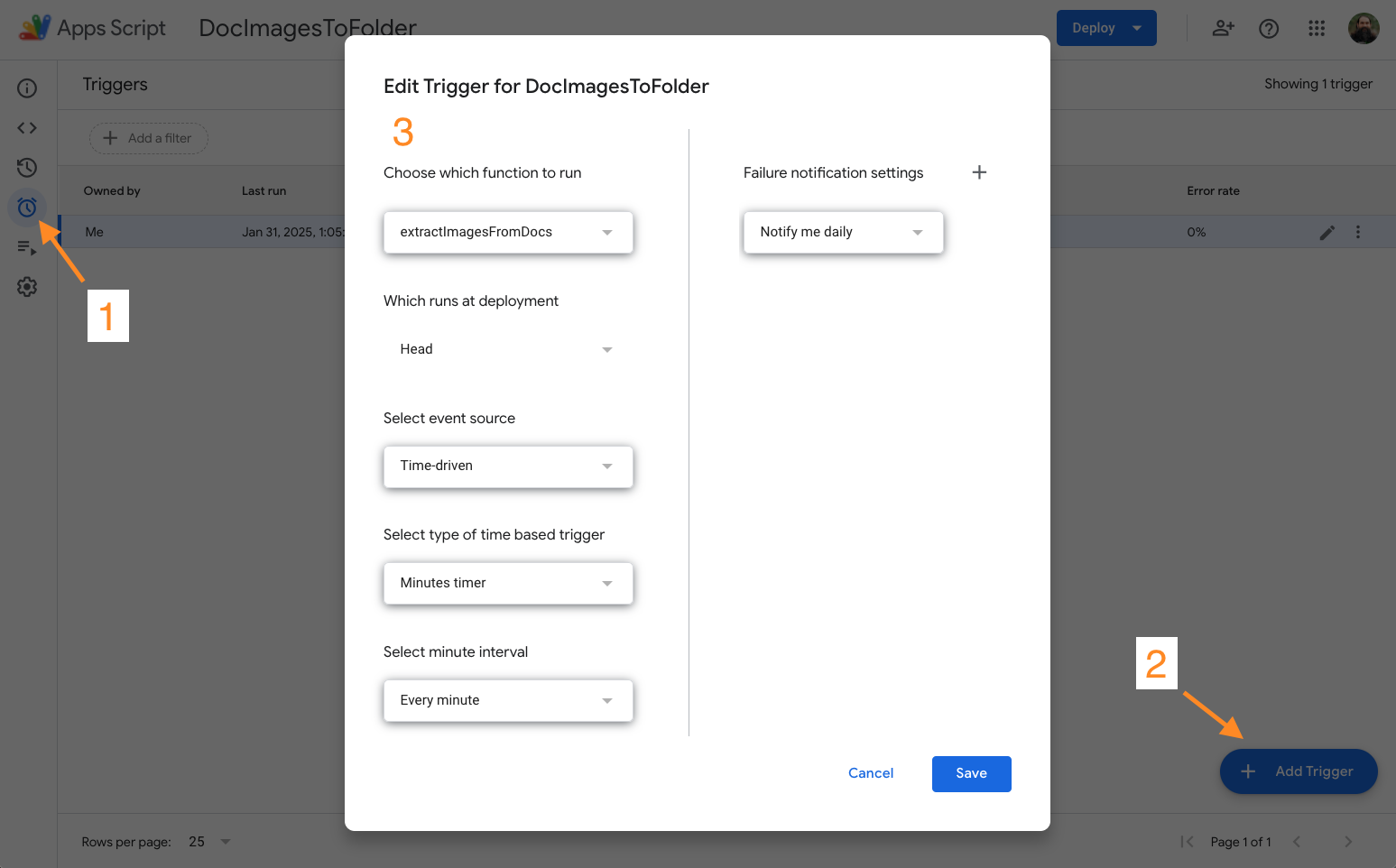This screenshot has height=868, width=1396.
Task: Open the Help question mark icon
Action: coord(1269,29)
